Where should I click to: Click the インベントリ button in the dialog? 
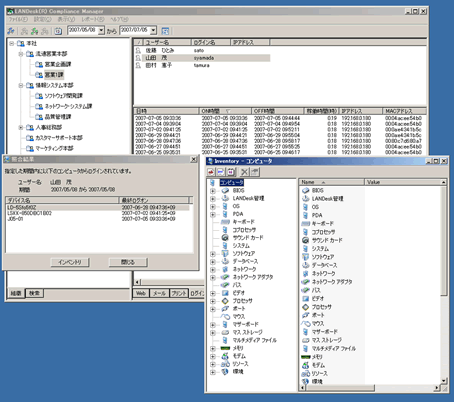(x=70, y=262)
